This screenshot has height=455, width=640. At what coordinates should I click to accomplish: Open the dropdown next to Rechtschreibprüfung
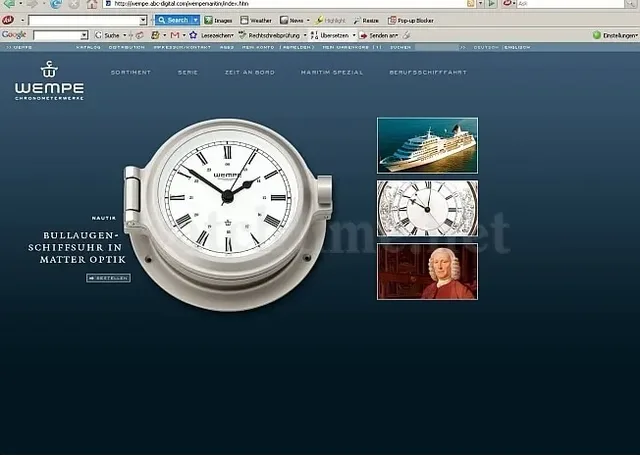(305, 36)
